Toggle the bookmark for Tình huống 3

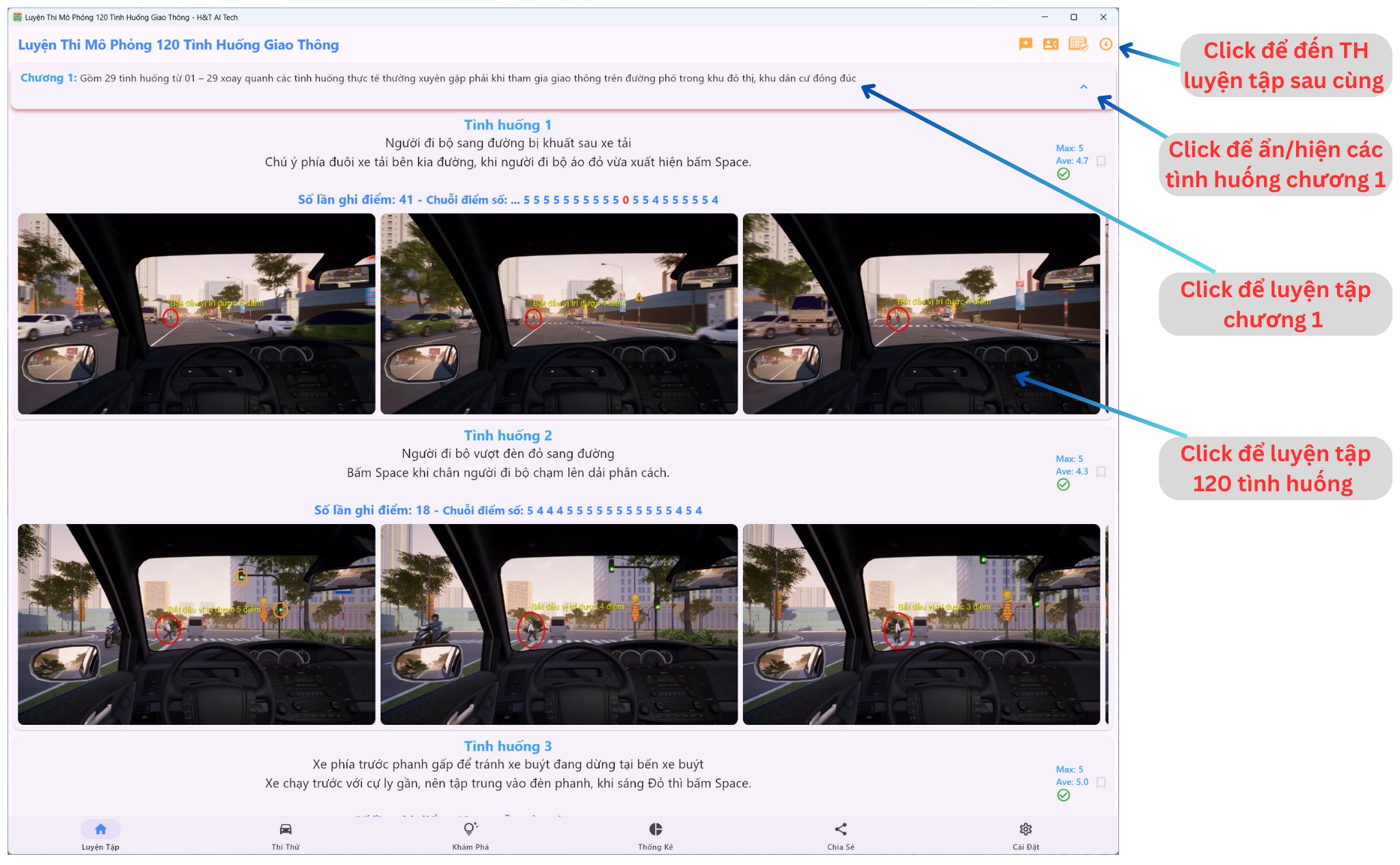(1101, 782)
